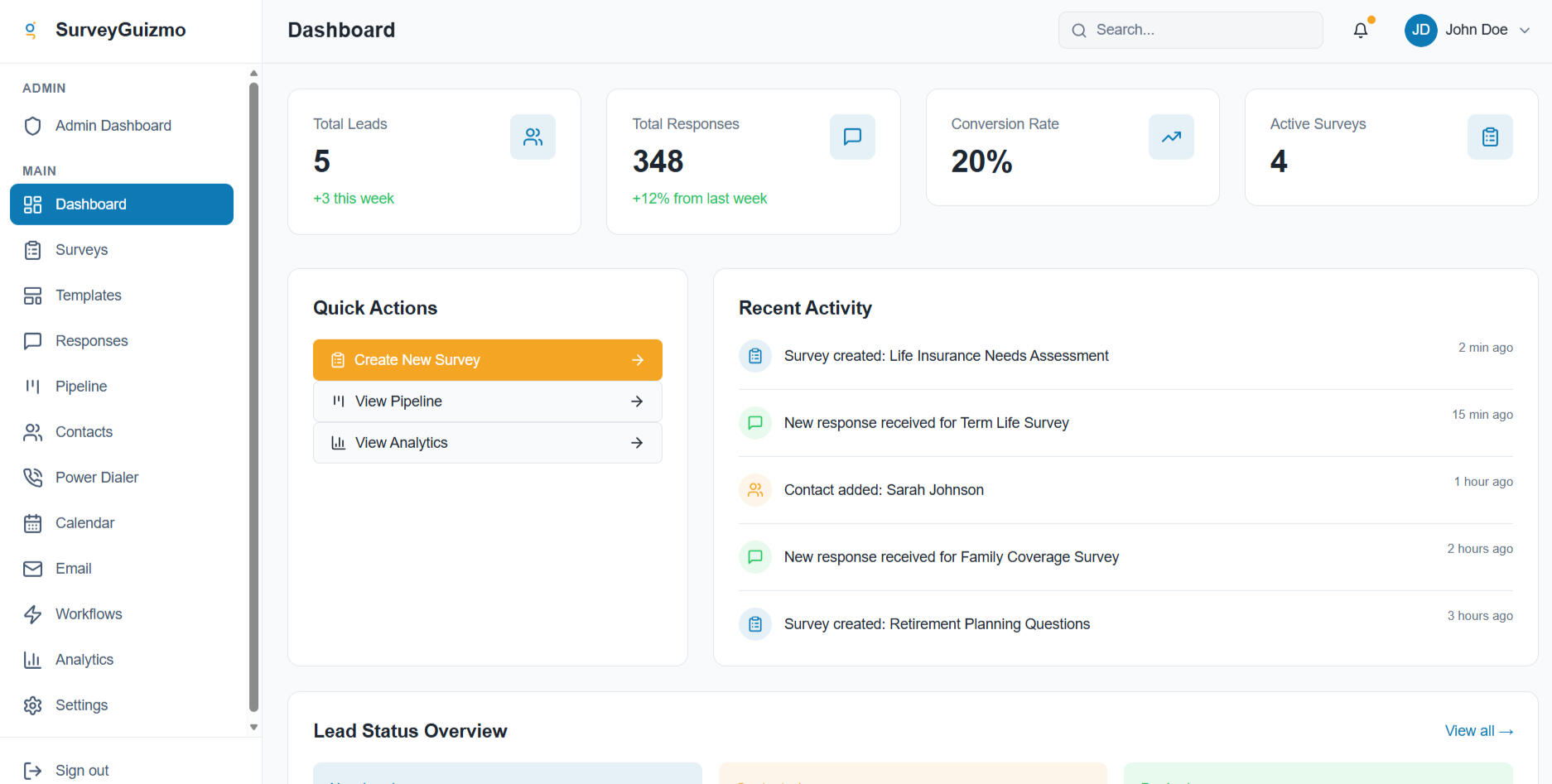Viewport: 1552px width, 784px height.
Task: Click the View Pipeline quick action
Action: 487,402
